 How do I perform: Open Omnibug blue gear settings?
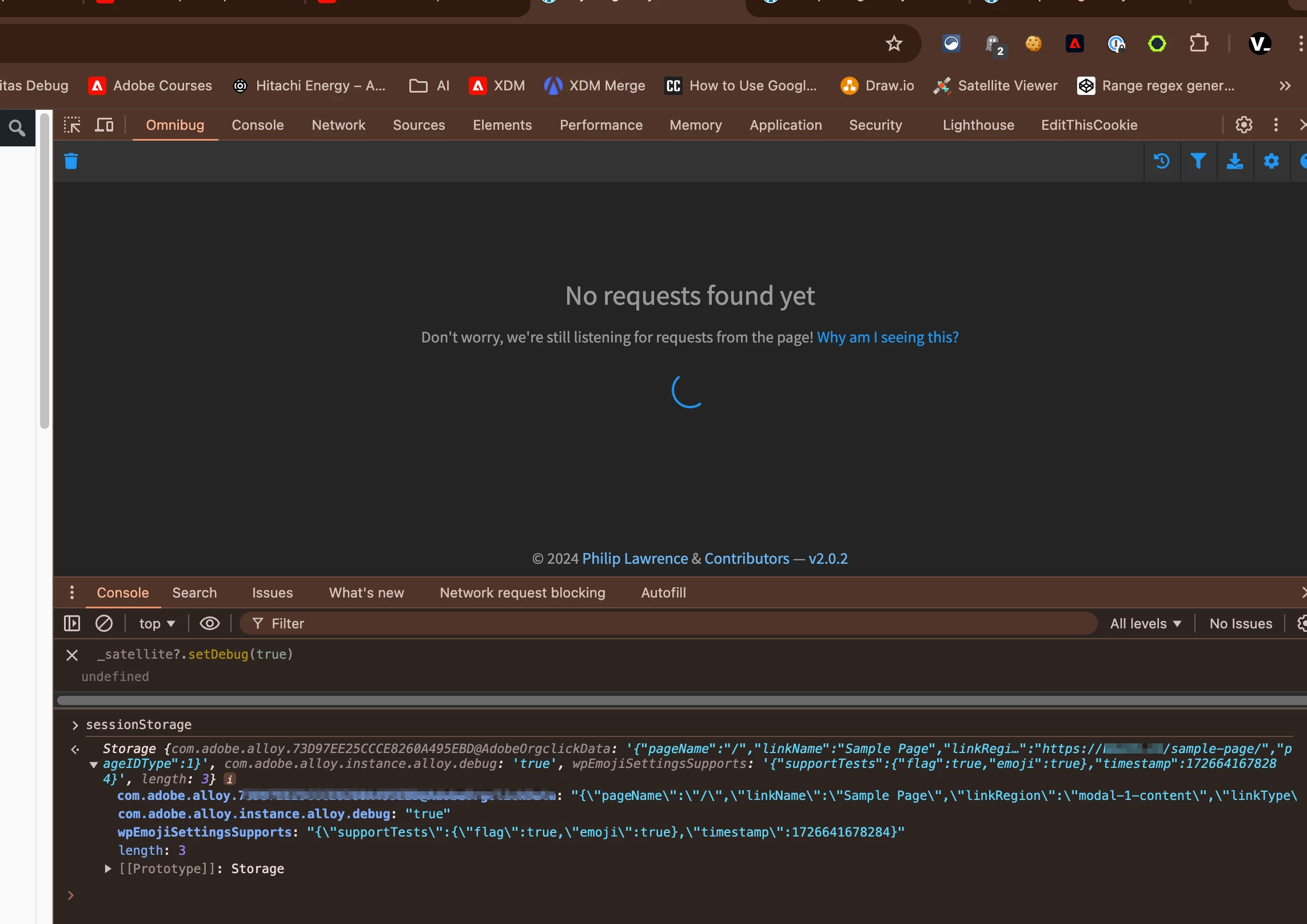[1271, 161]
